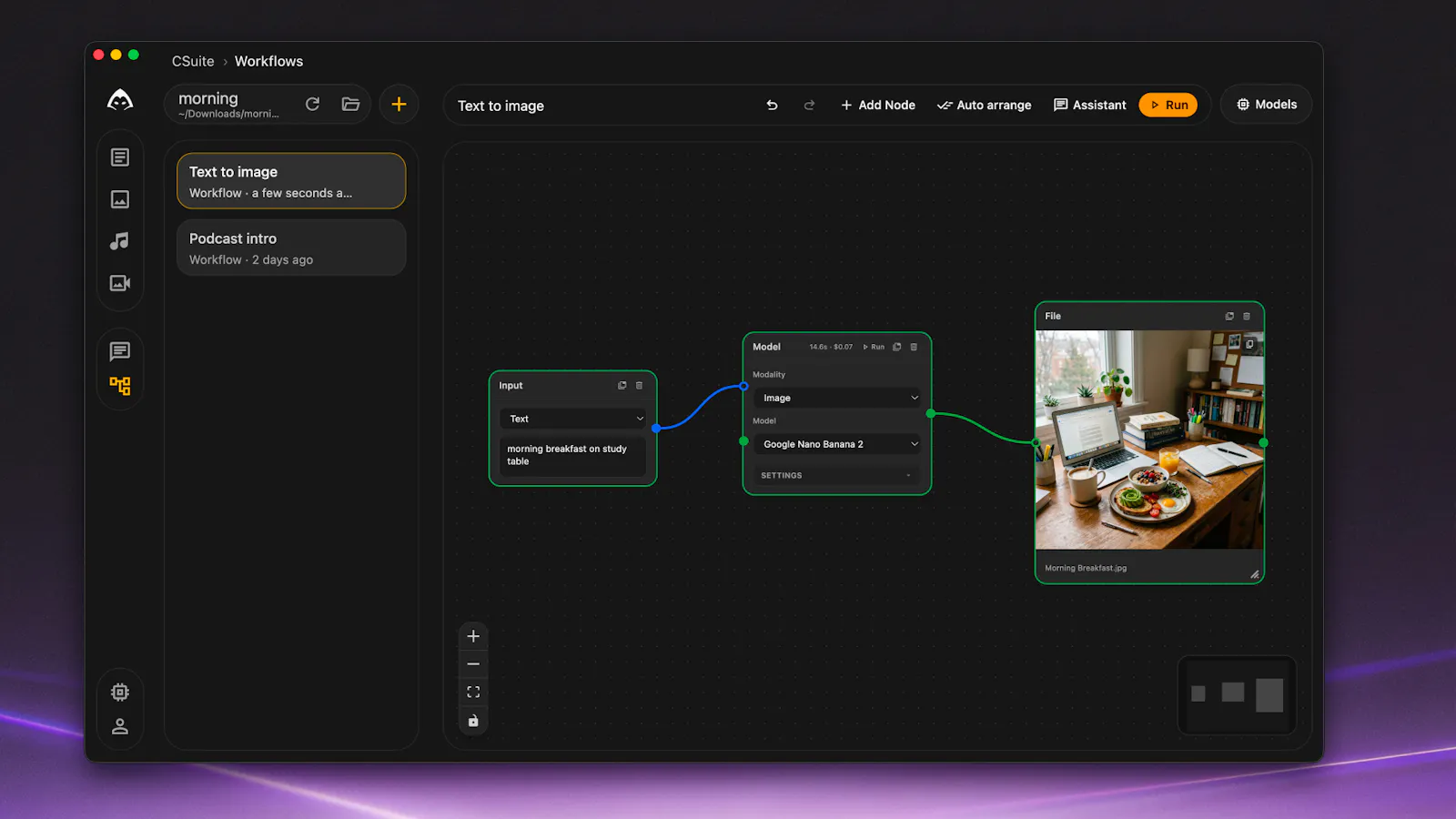
Task: Open the music notes audio section
Action: click(x=120, y=241)
